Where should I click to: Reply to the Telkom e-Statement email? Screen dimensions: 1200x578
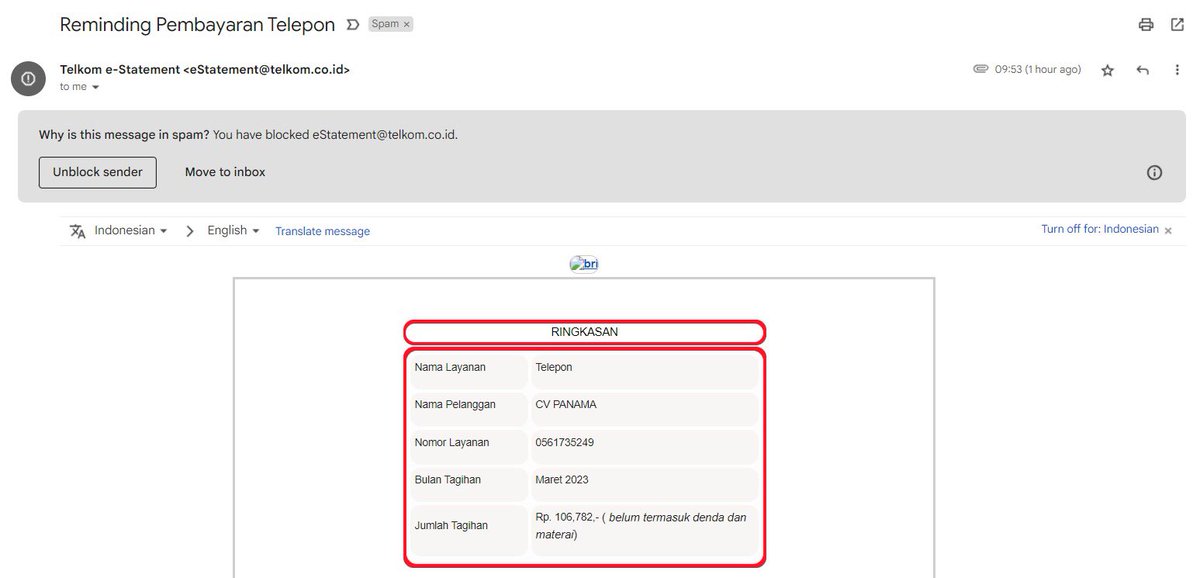tap(1143, 71)
